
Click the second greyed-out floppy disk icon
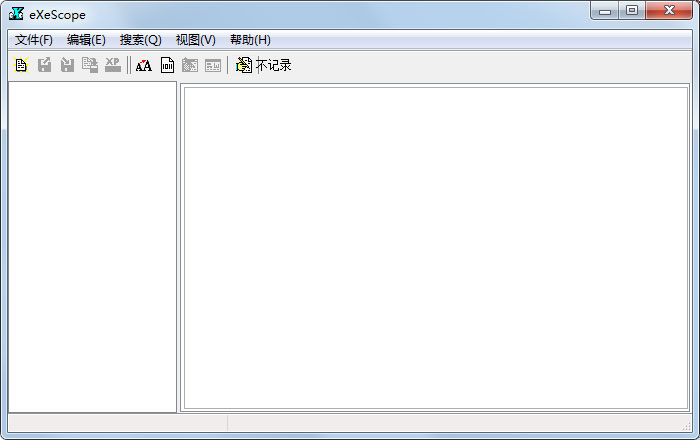pos(67,65)
